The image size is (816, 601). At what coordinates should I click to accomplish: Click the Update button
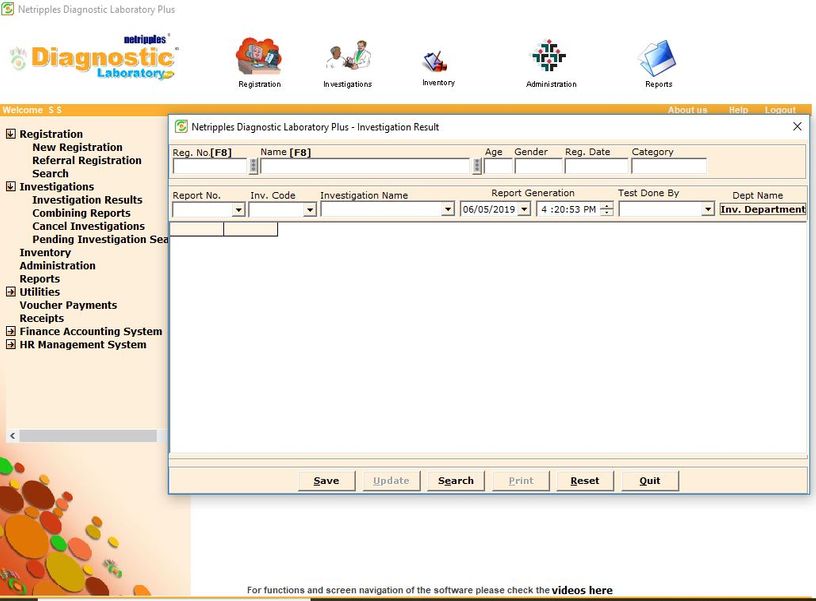[391, 481]
